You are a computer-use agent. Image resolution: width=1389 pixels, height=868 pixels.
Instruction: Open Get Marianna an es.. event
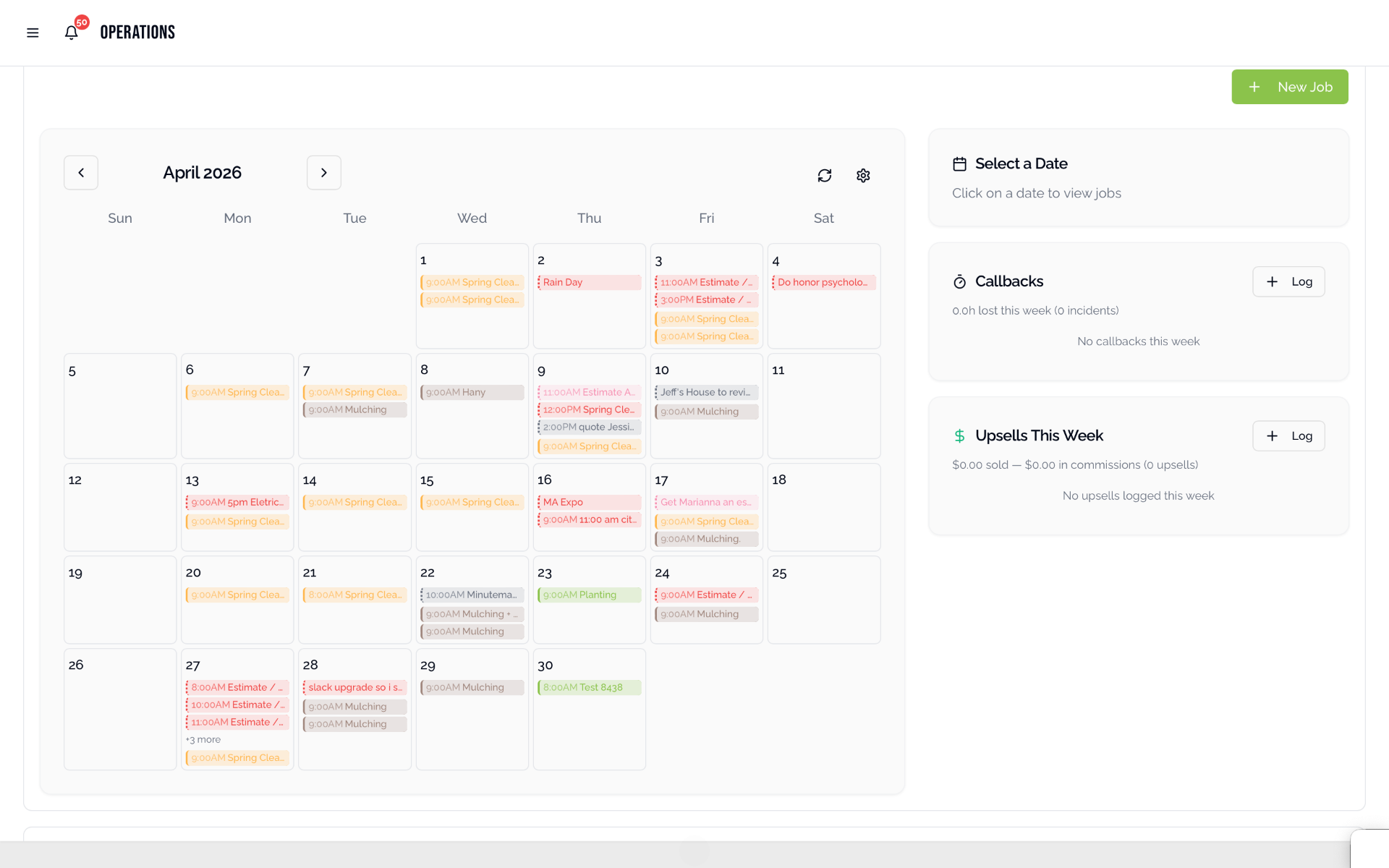click(707, 502)
